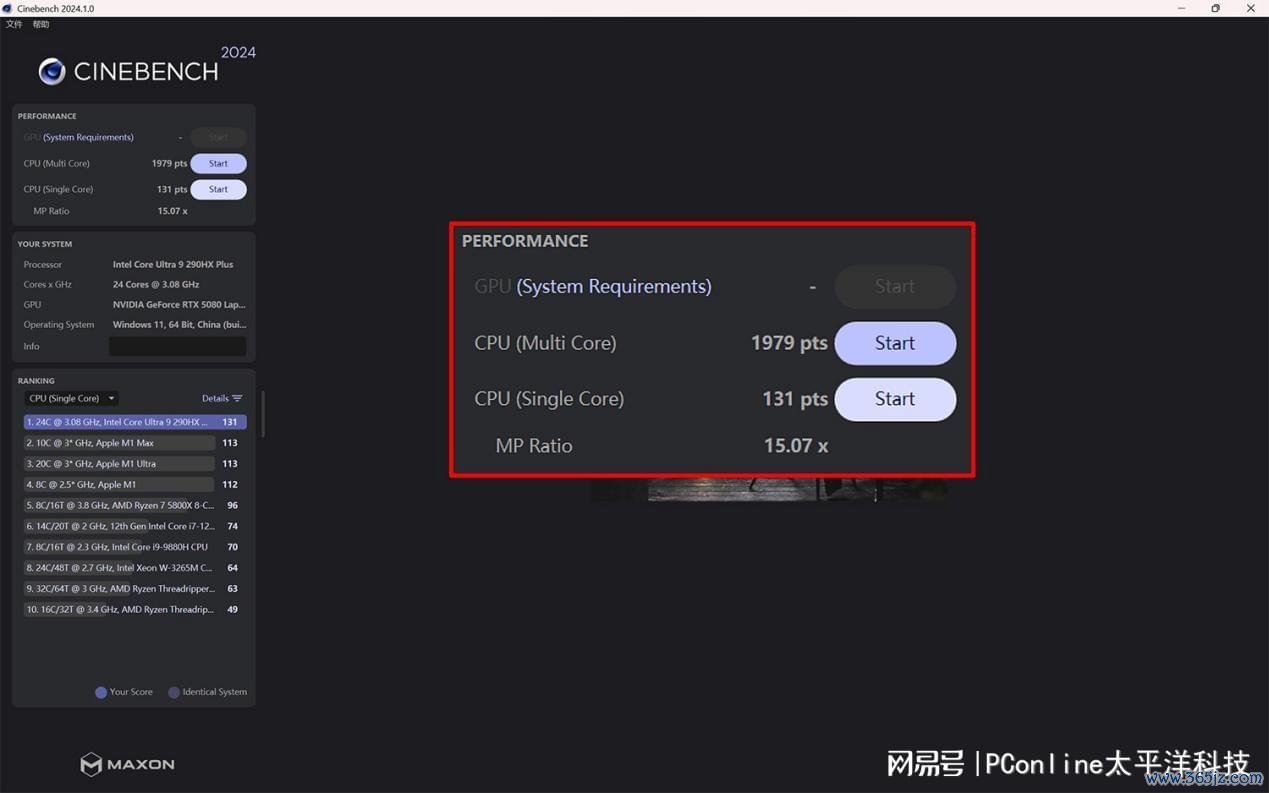Click the Maxon logo at bottom left
Screen dimensions: 1269x793
pyautogui.click(x=127, y=764)
